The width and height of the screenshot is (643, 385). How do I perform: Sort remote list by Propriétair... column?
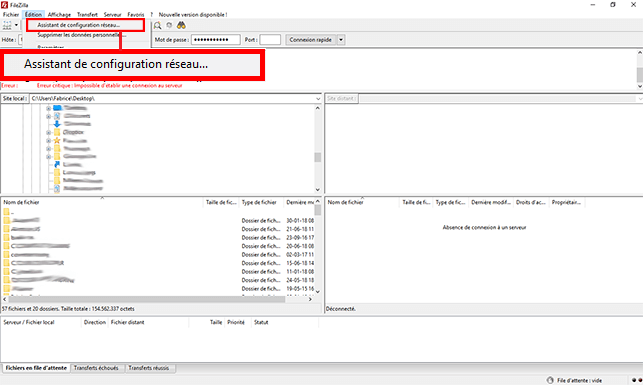(566, 202)
